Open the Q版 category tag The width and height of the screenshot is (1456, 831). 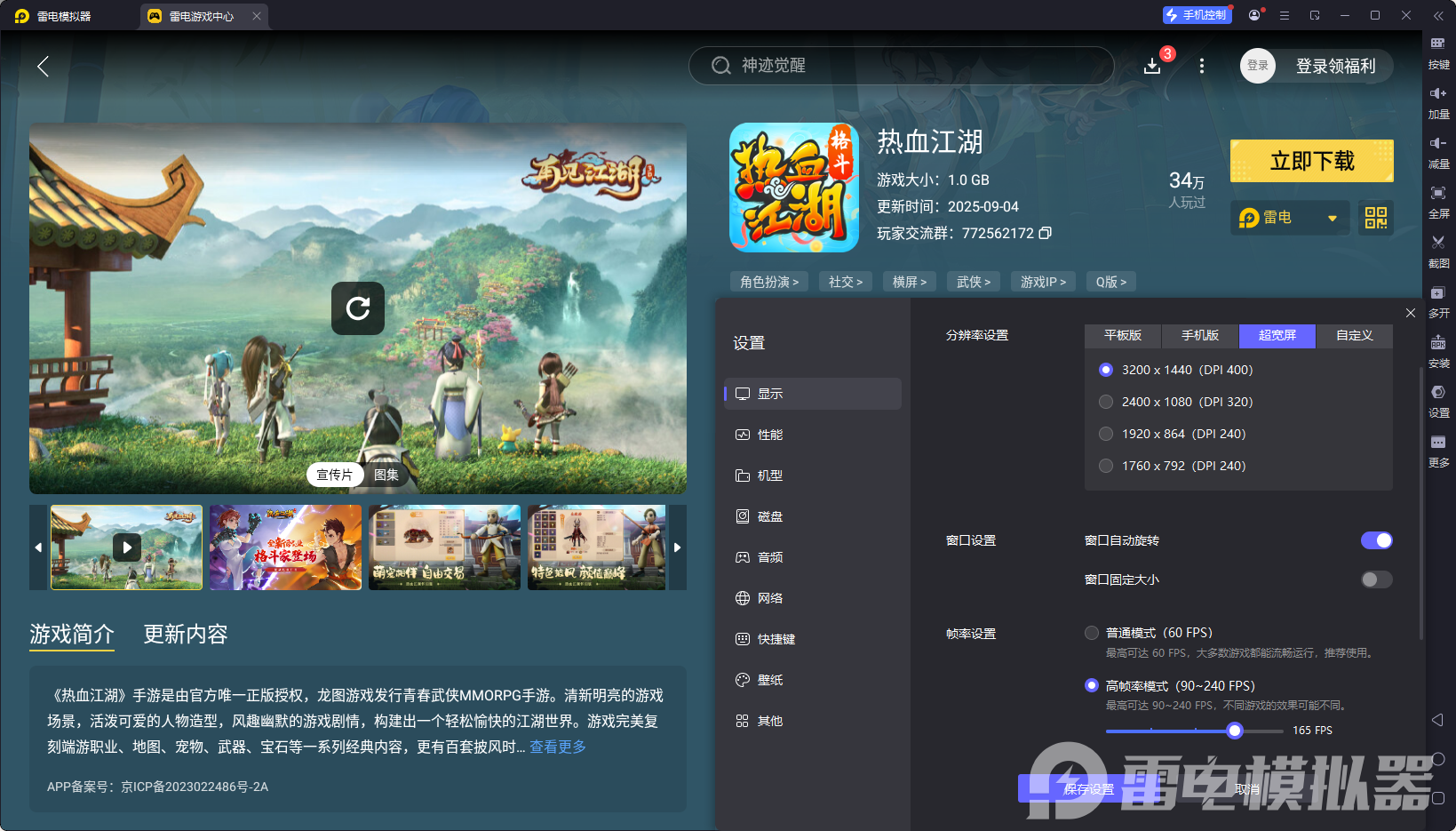1111,282
